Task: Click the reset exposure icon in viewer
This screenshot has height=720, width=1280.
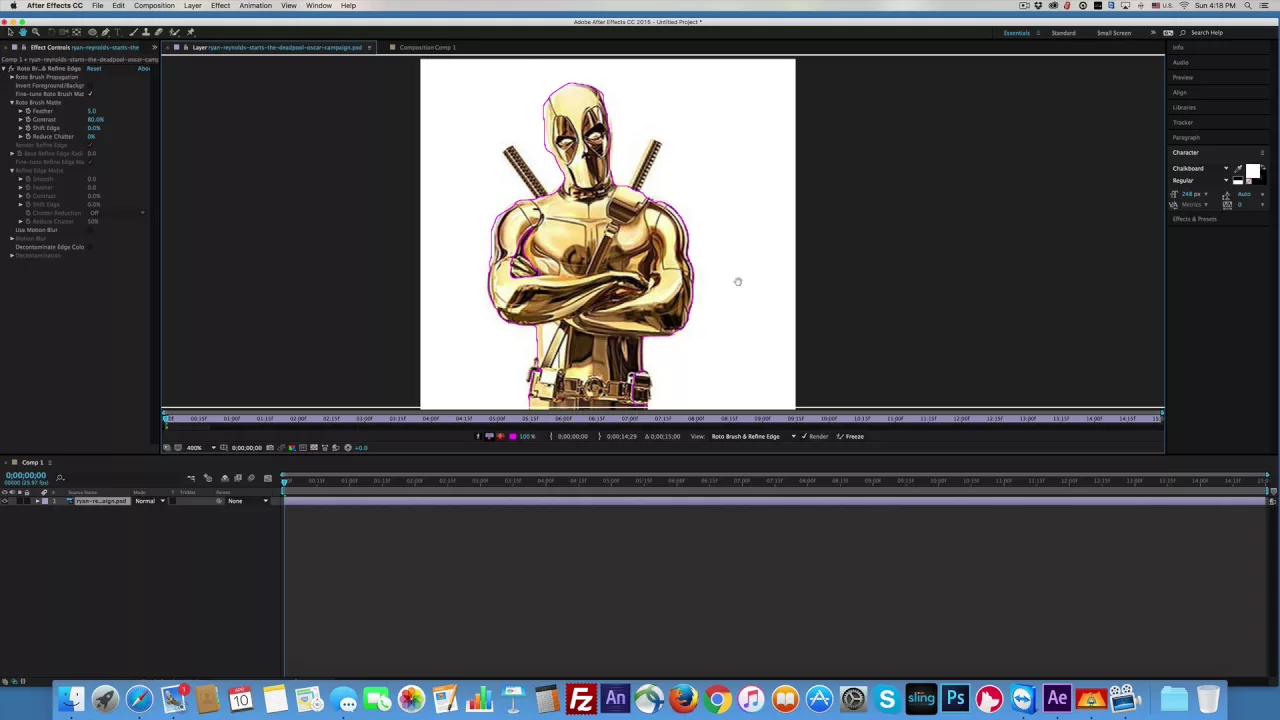Action: pyautogui.click(x=348, y=447)
